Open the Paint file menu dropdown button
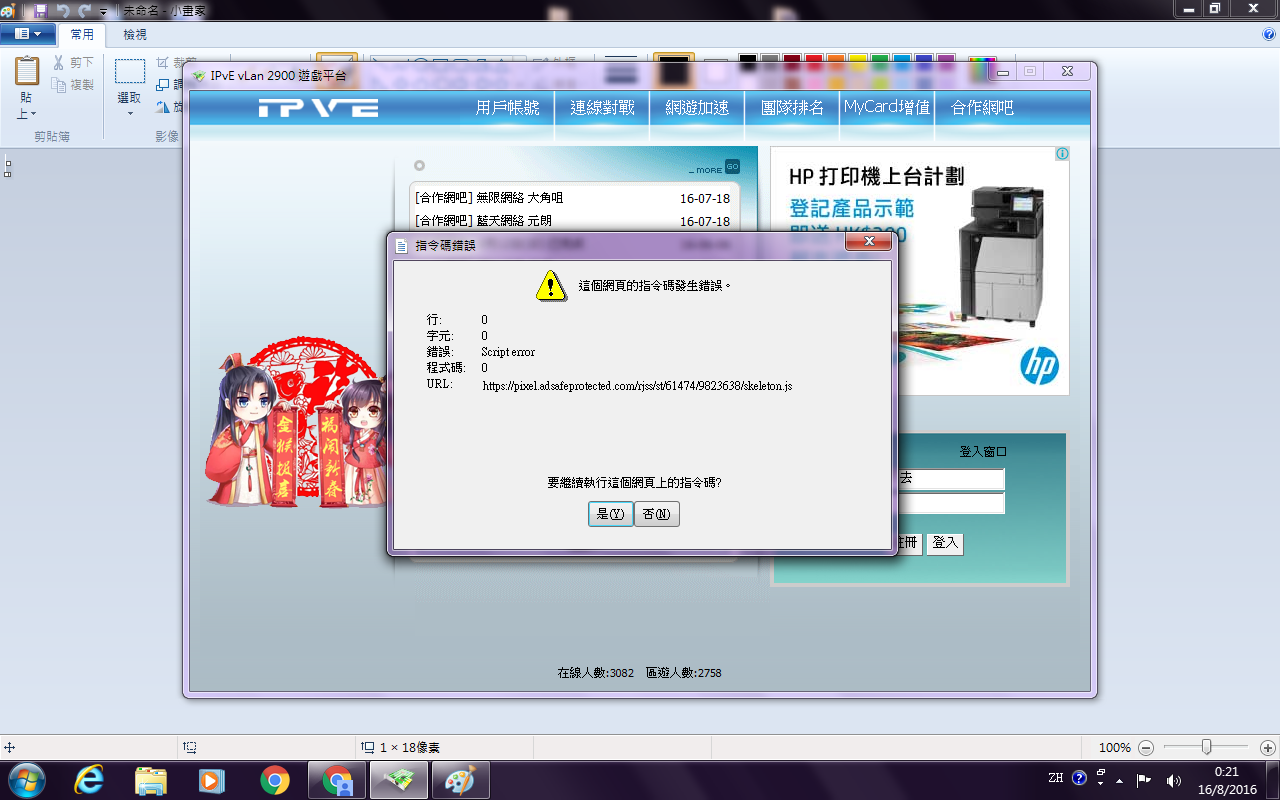1280x800 pixels. pos(27,34)
